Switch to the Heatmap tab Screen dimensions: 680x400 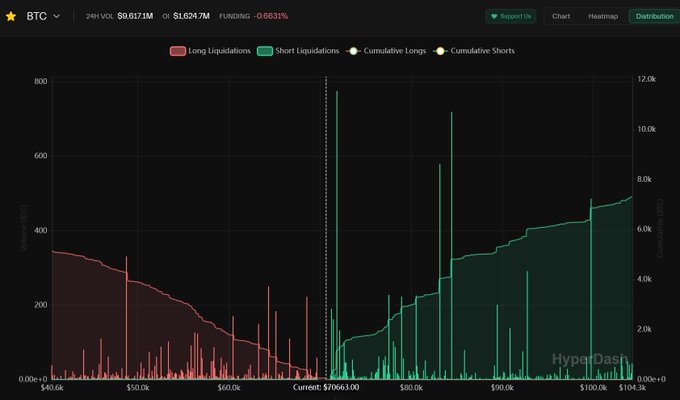(x=602, y=16)
